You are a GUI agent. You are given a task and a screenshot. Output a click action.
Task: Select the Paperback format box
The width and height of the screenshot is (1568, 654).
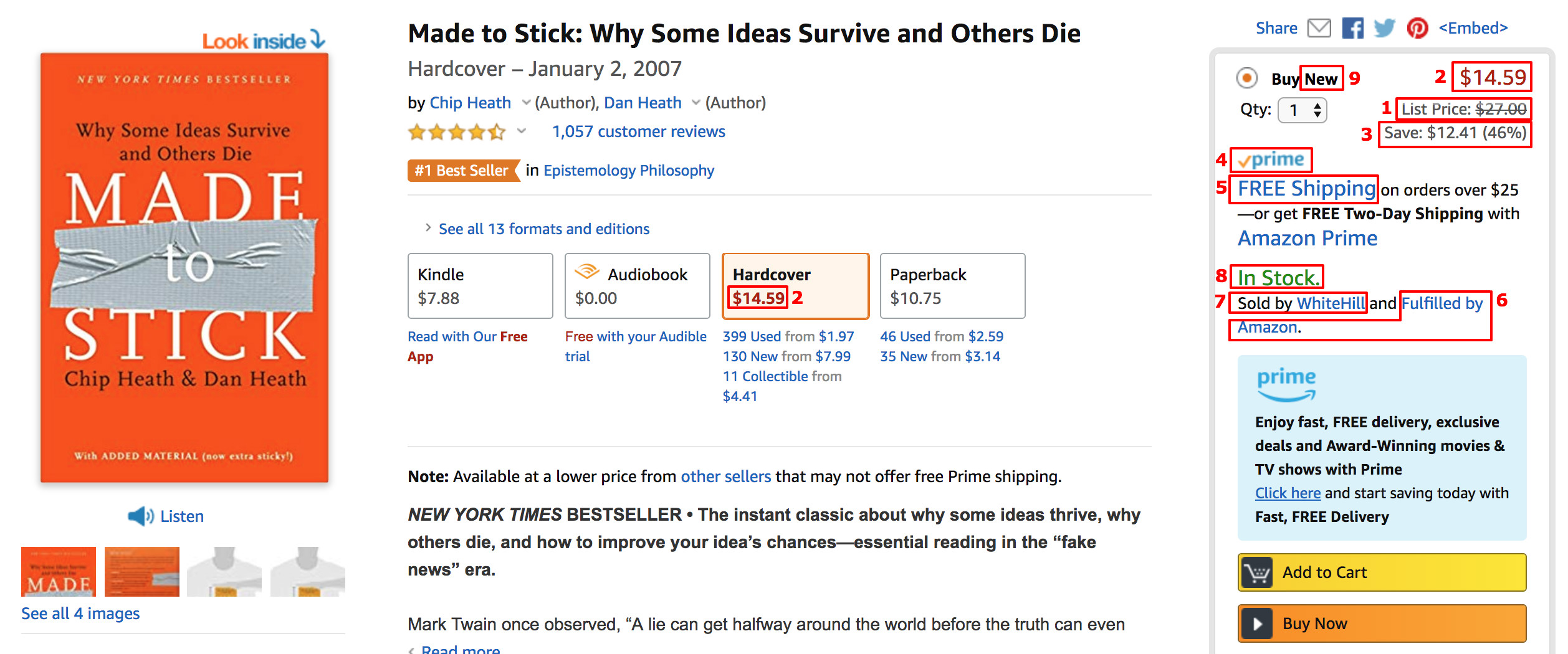point(952,285)
